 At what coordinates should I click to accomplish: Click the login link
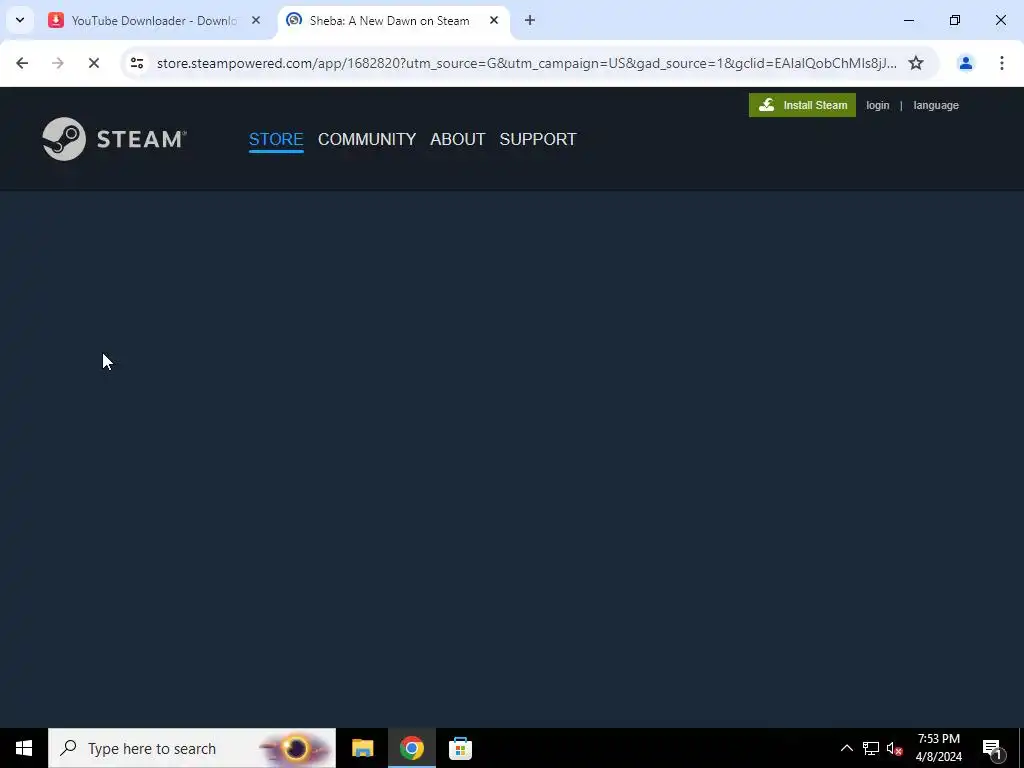click(877, 105)
